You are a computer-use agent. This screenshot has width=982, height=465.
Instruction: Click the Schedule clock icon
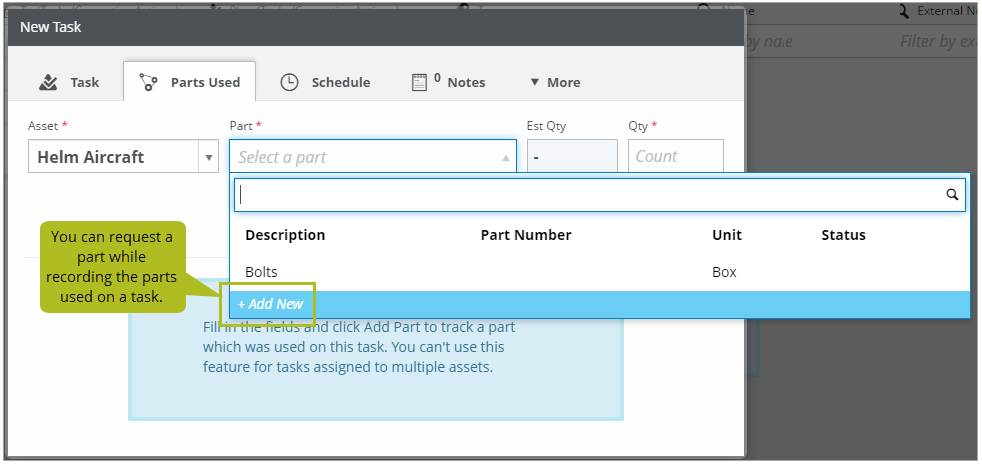pos(289,82)
